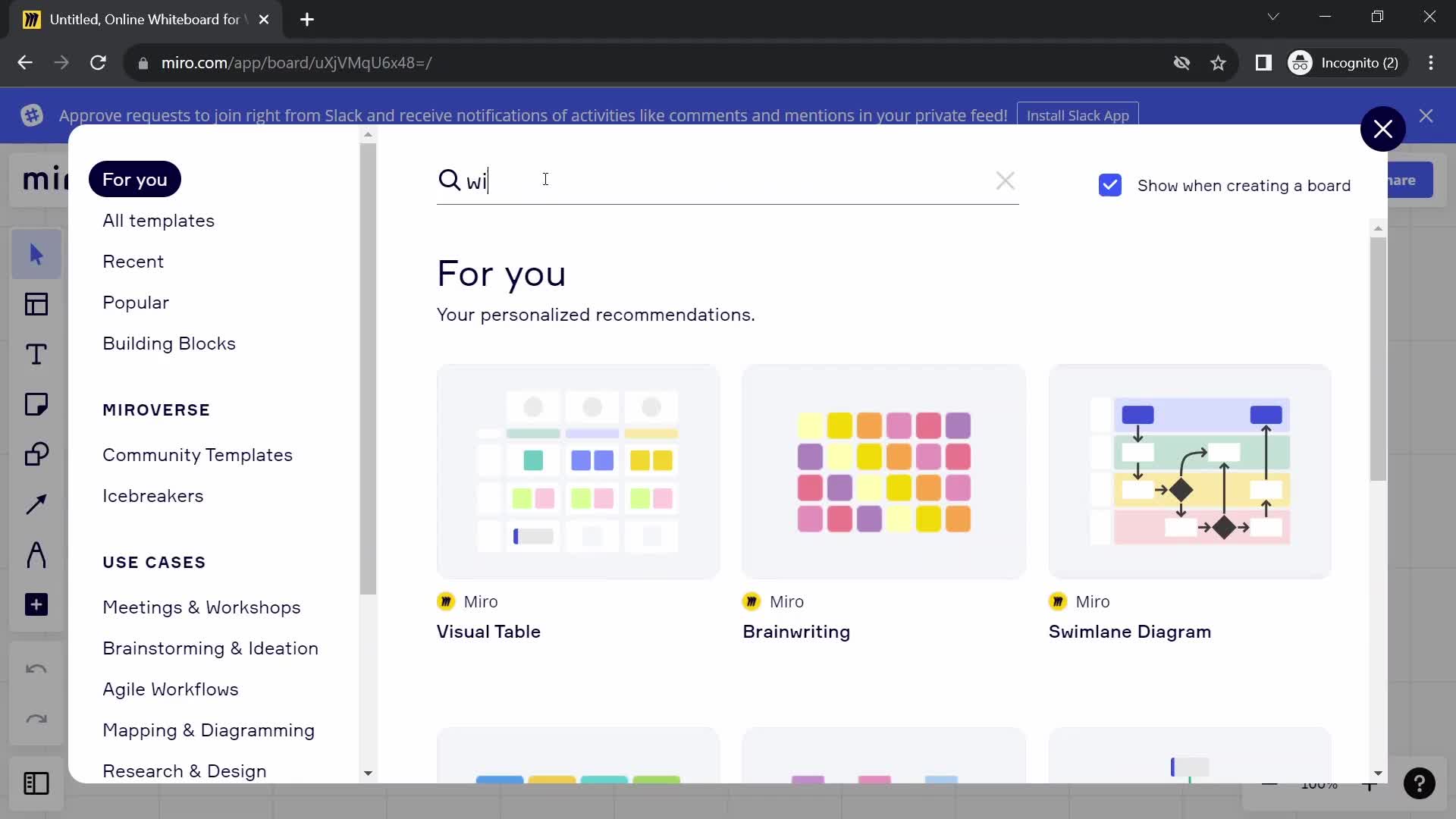Enable Slack App notification toggle
1456x819 pixels.
pyautogui.click(x=1078, y=115)
